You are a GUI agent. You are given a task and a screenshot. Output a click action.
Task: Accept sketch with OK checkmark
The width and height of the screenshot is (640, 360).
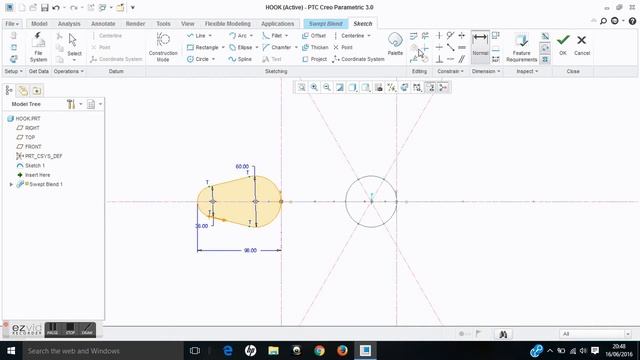click(563, 44)
